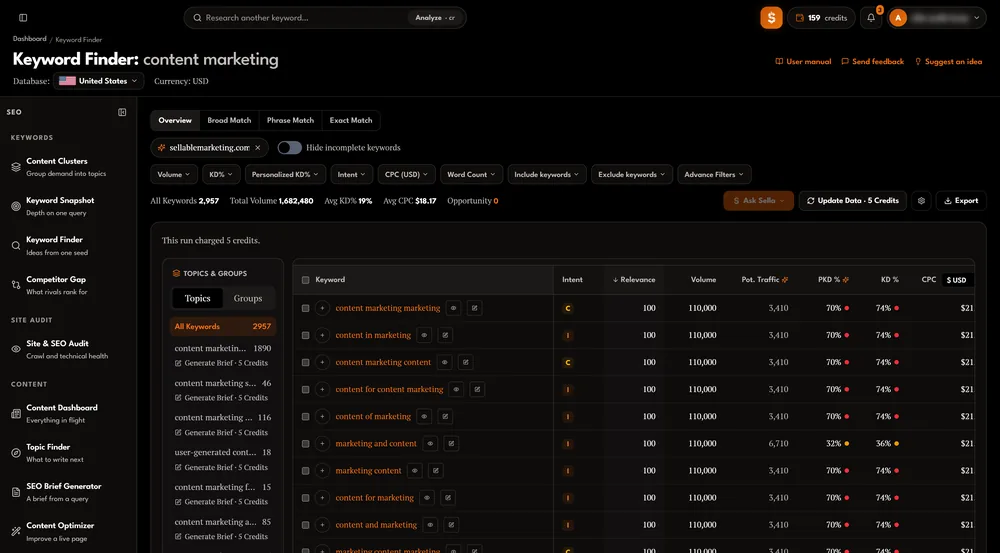Open Include keywords dropdown
1000x553 pixels.
547,175
